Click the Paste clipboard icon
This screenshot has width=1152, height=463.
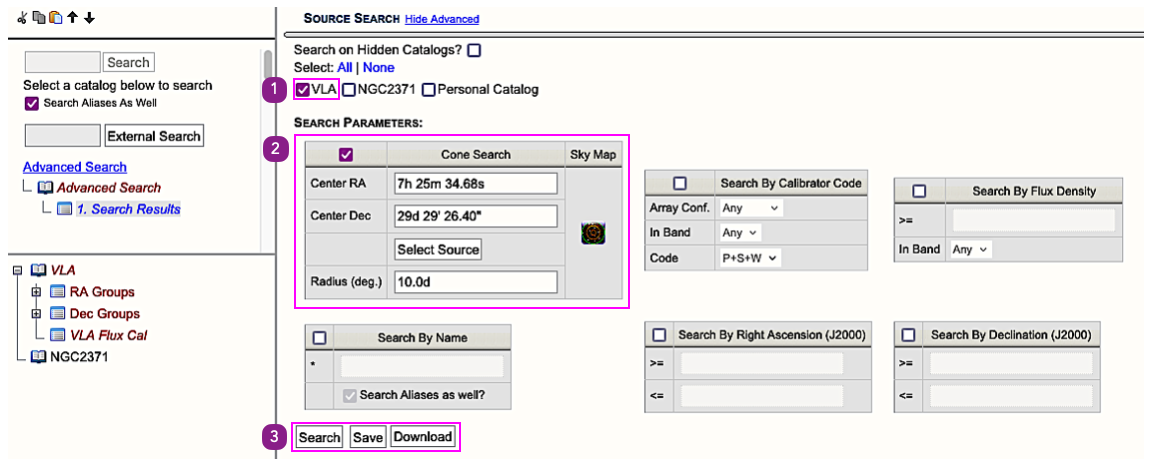click(x=55, y=18)
